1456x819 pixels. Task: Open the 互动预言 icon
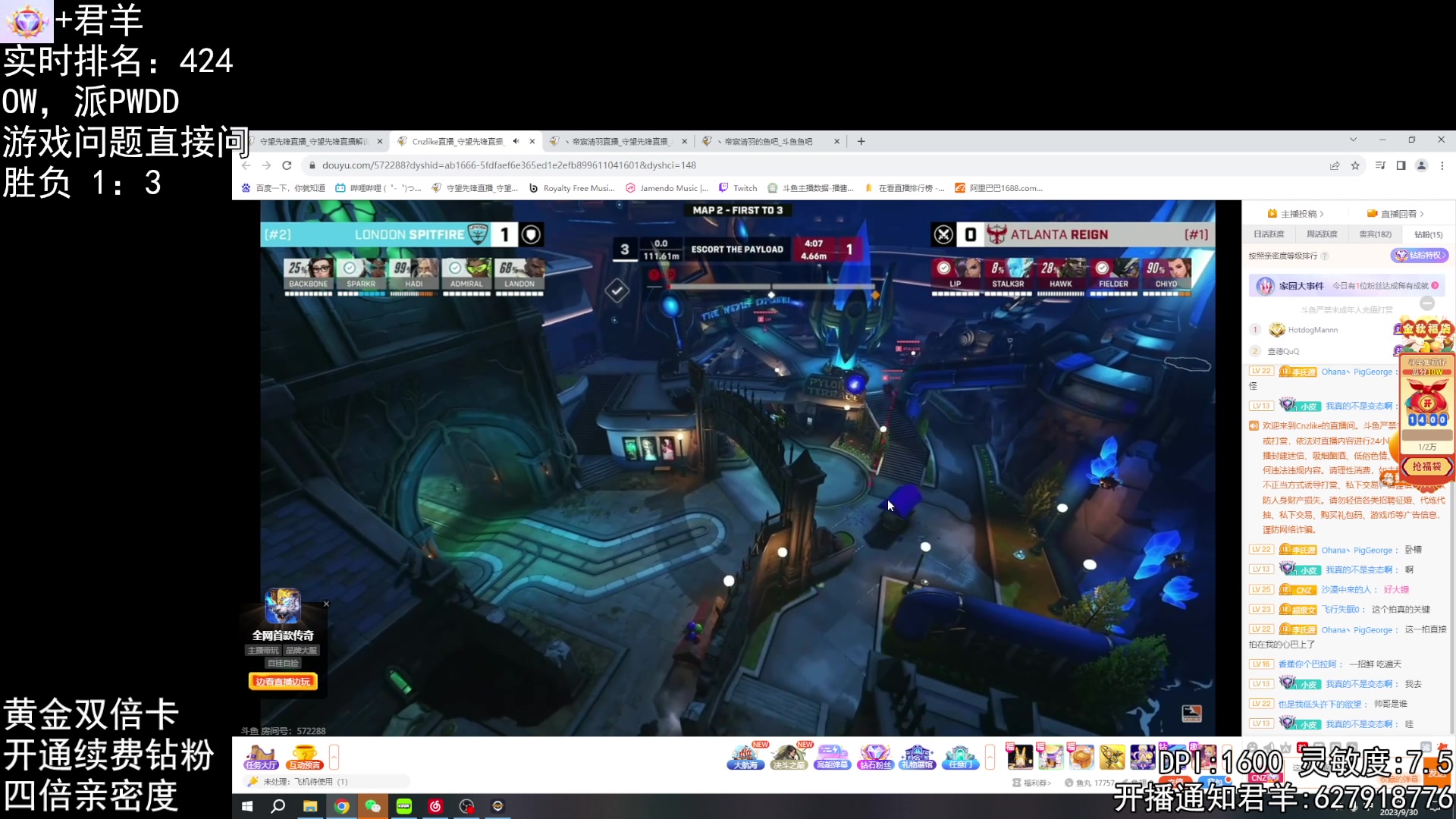(x=305, y=757)
